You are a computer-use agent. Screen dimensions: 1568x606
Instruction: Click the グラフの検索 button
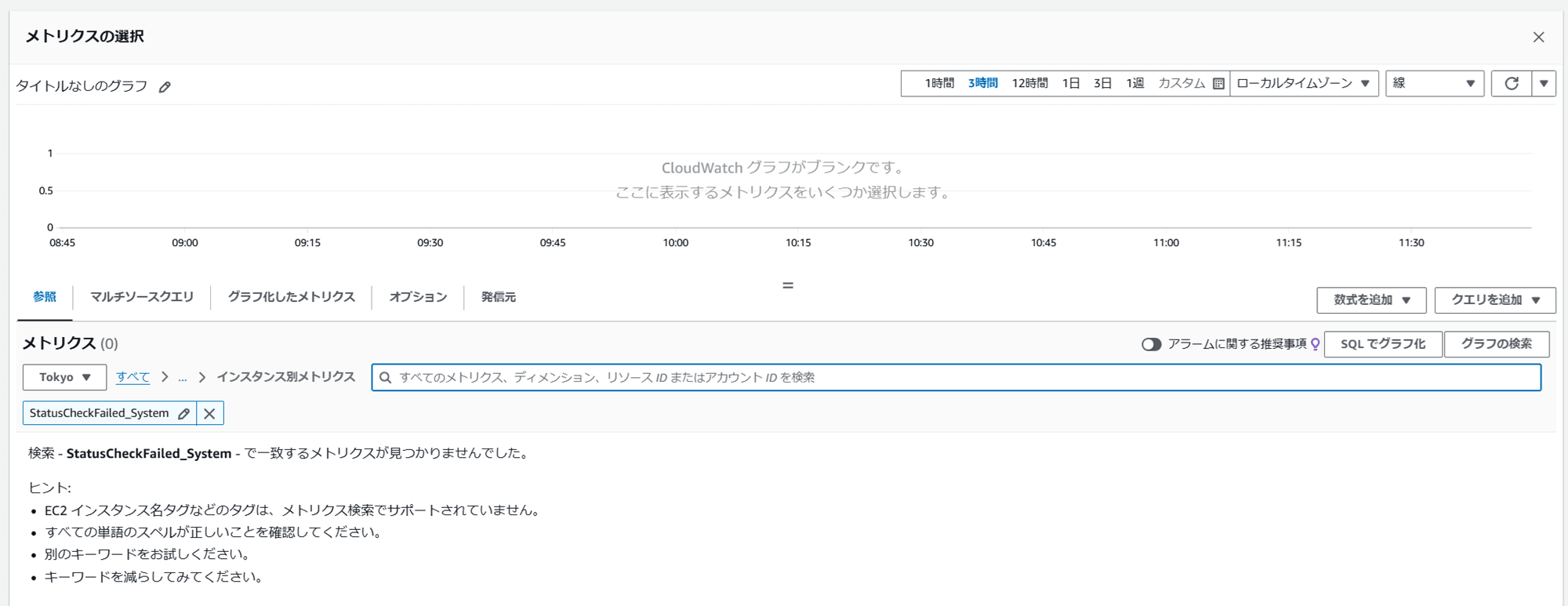point(1497,344)
